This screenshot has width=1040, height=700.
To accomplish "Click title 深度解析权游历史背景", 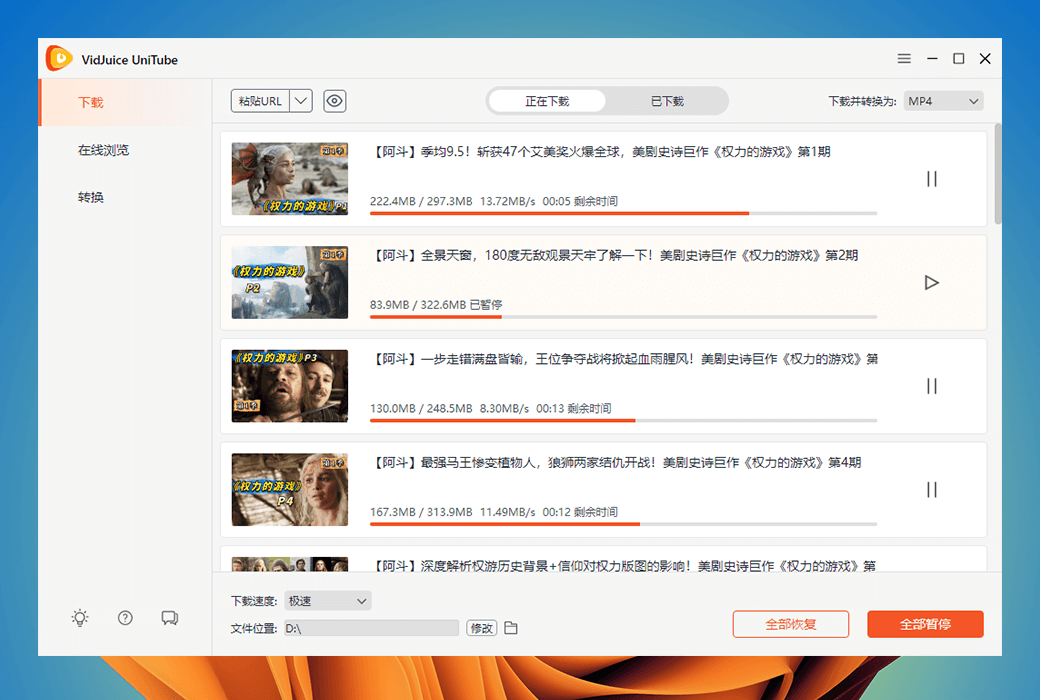I will click(x=623, y=566).
